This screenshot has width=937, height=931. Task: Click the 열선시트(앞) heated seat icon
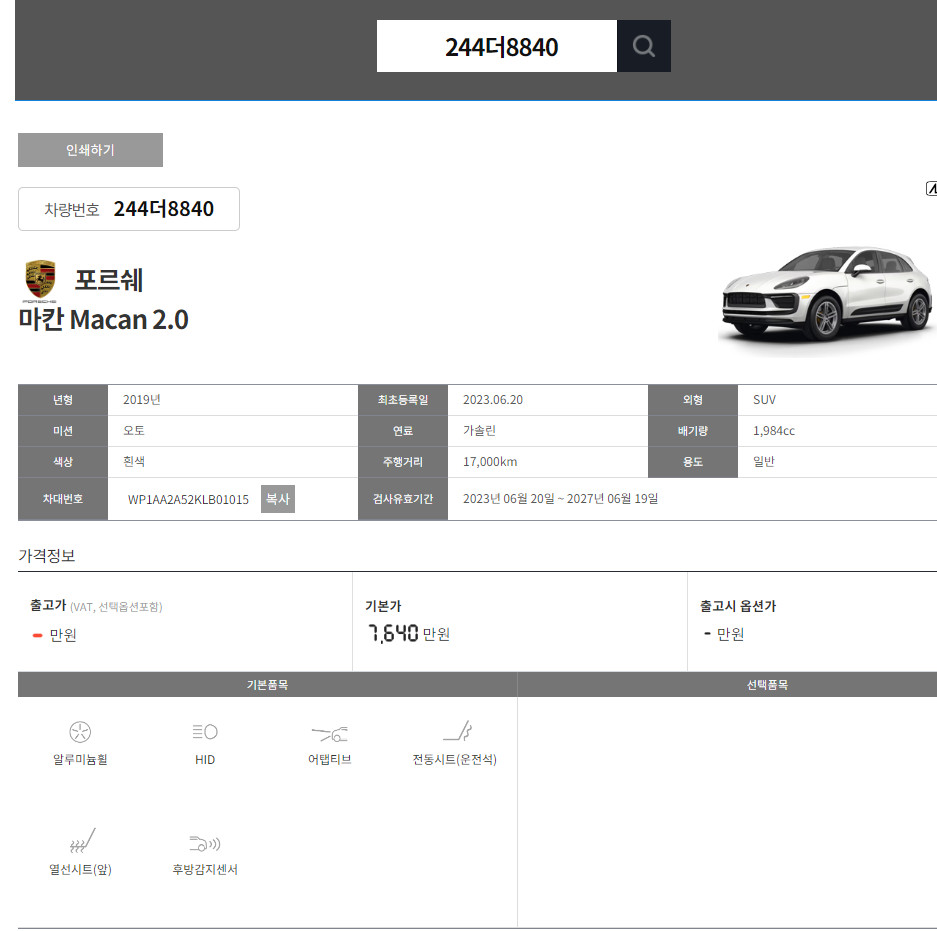[82, 841]
